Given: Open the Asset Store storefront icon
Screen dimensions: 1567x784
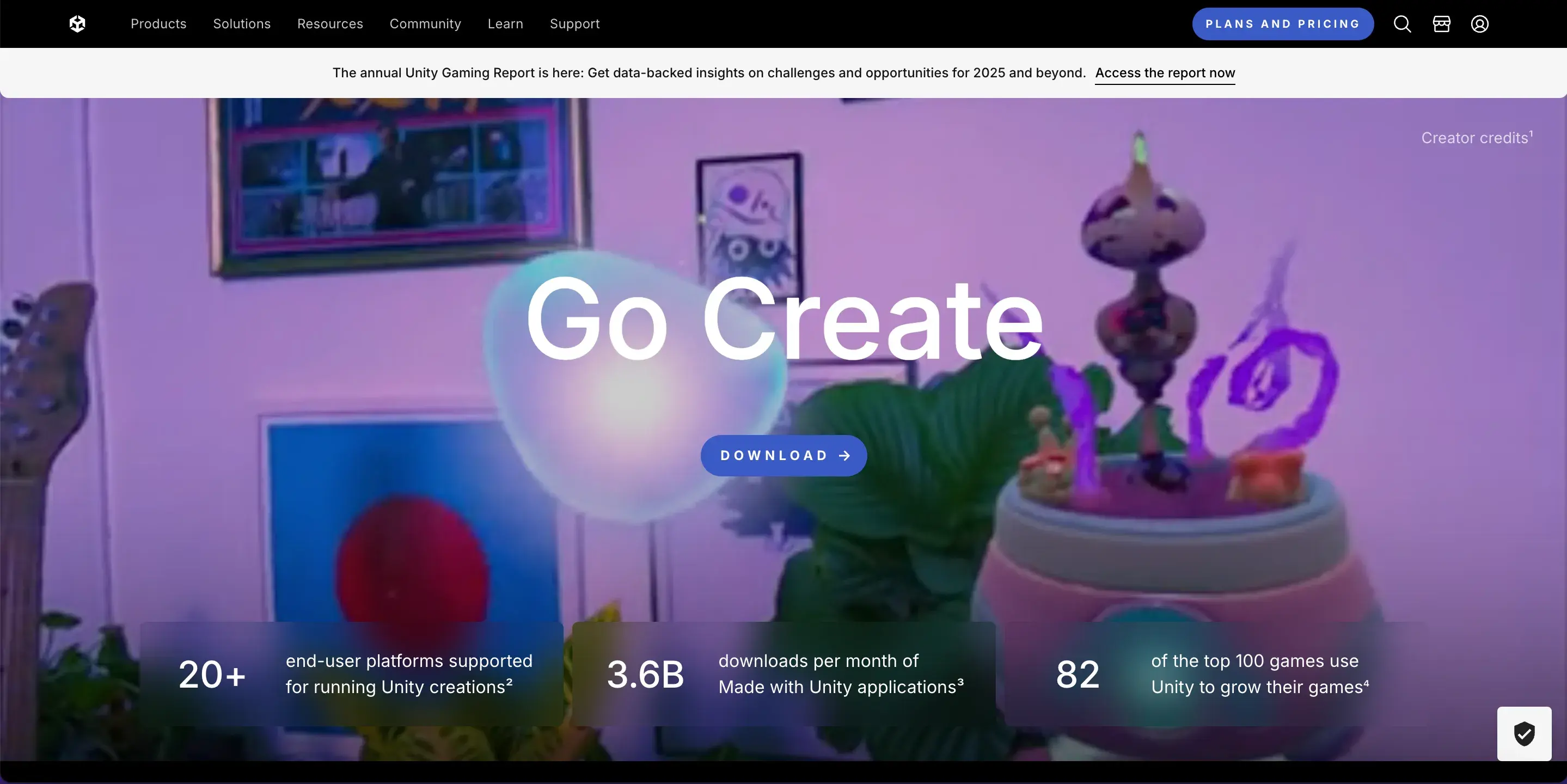Looking at the screenshot, I should click(1441, 24).
